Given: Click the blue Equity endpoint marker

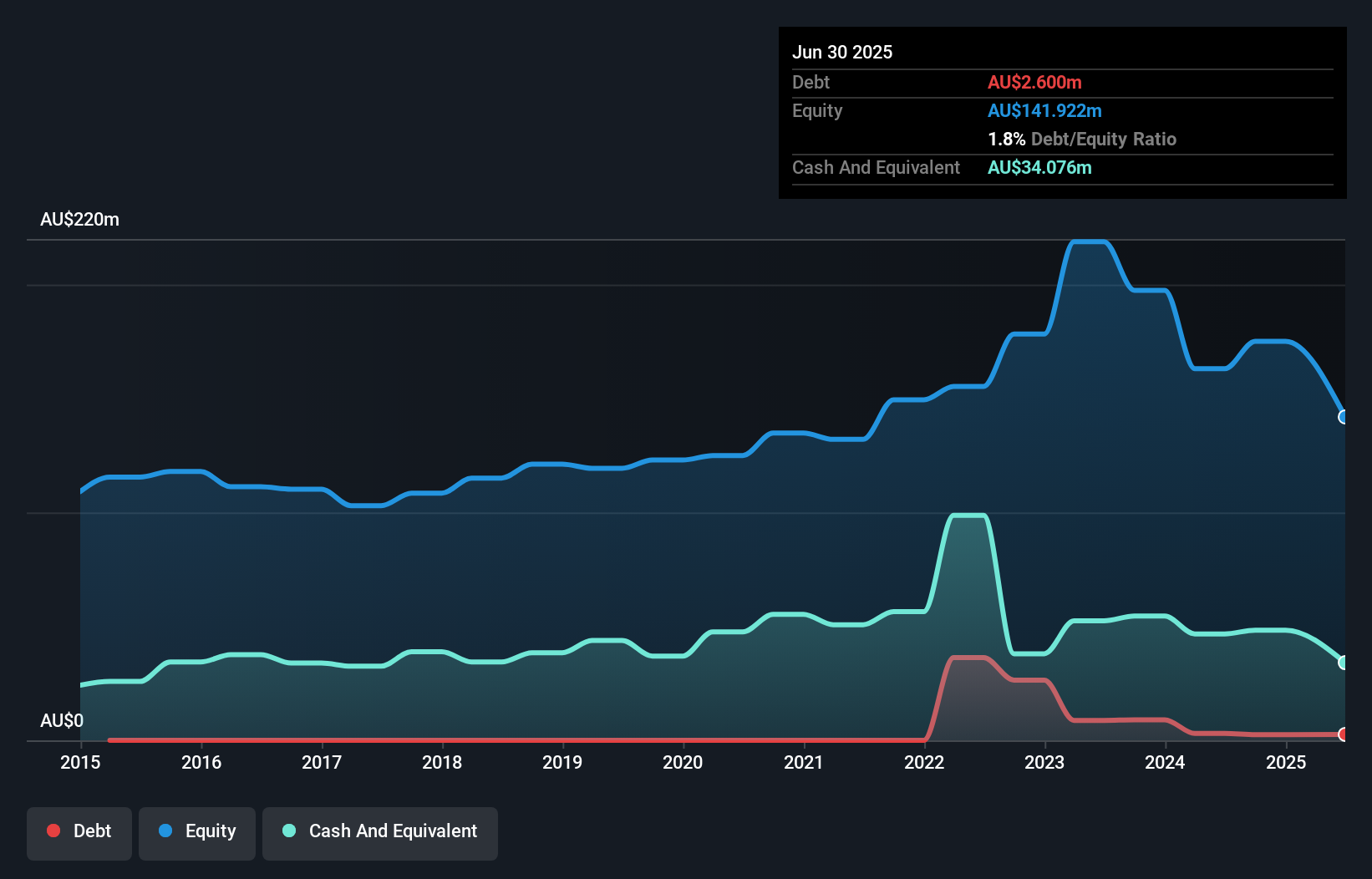Looking at the screenshot, I should tap(1343, 417).
